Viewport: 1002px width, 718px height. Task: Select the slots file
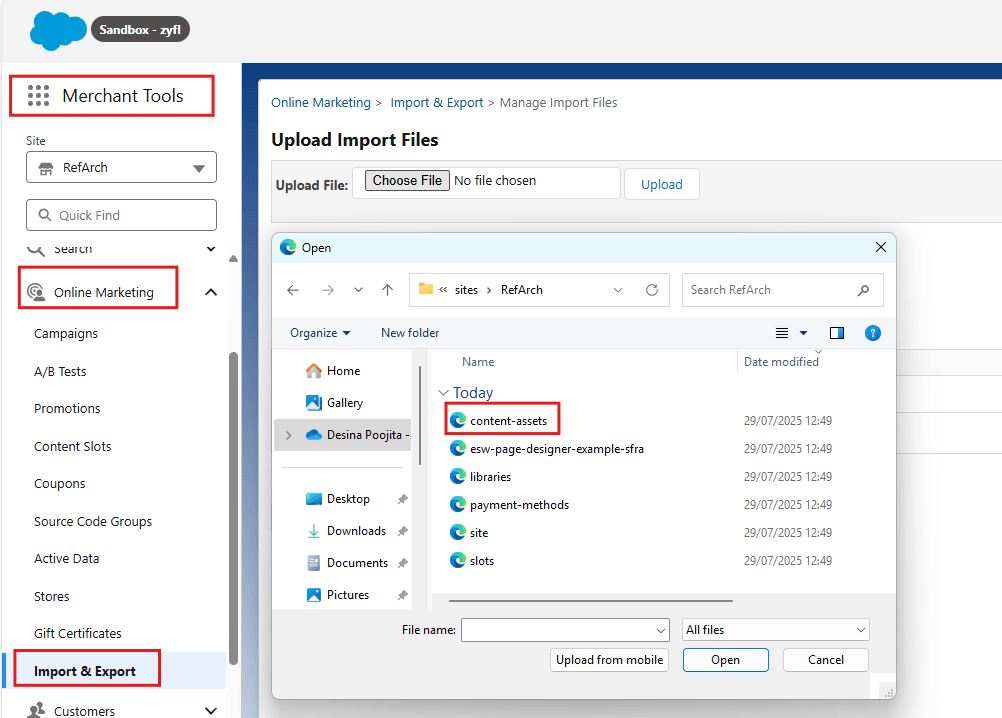coord(482,561)
